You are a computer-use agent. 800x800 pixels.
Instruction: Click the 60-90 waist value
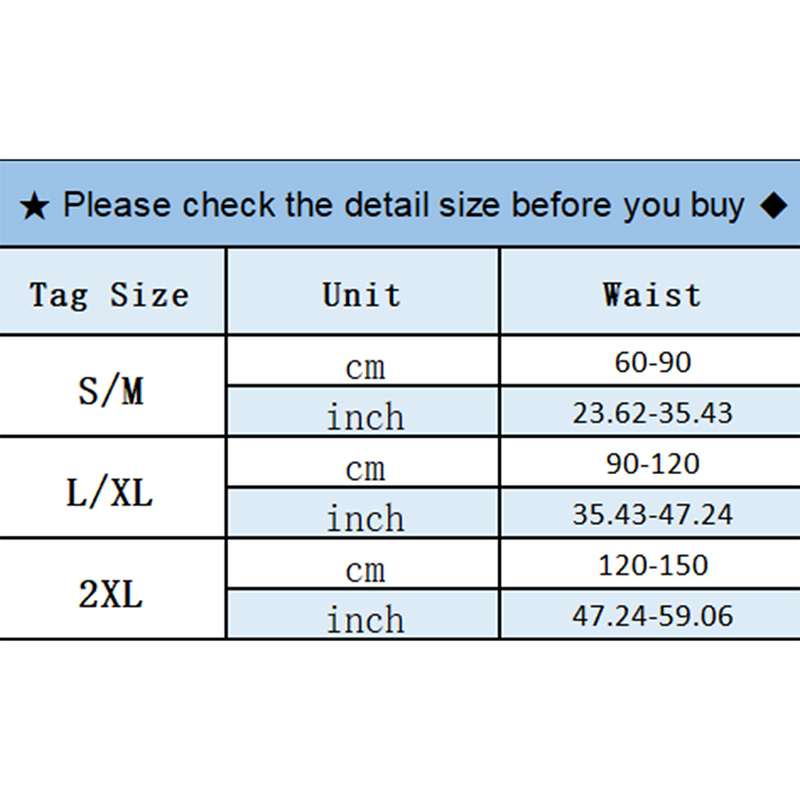652,362
